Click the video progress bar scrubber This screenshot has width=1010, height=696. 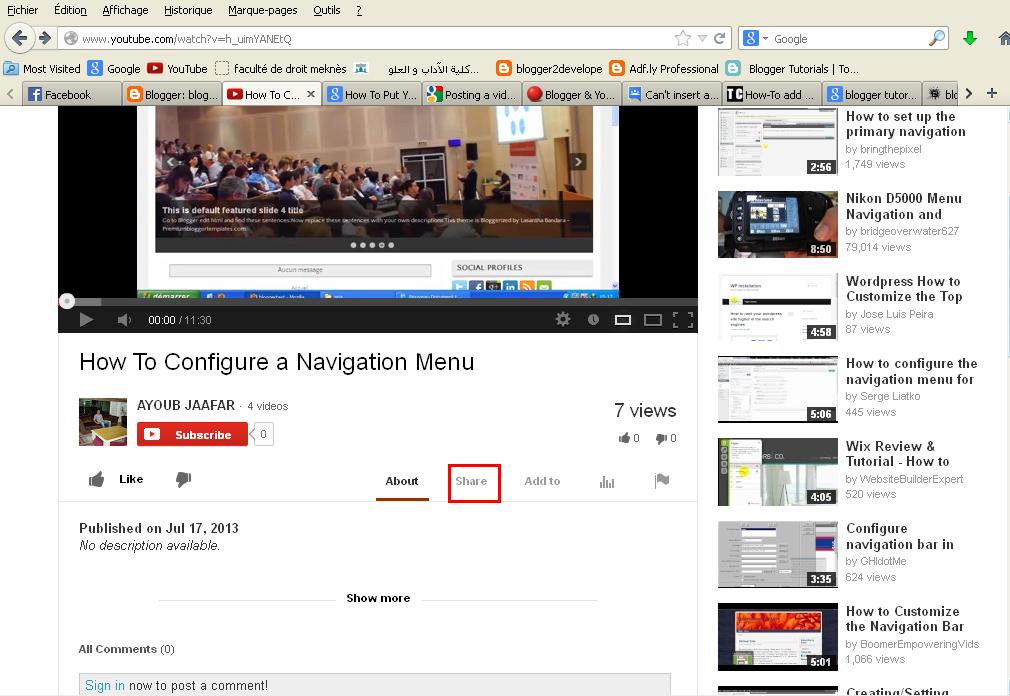pyautogui.click(x=66, y=301)
